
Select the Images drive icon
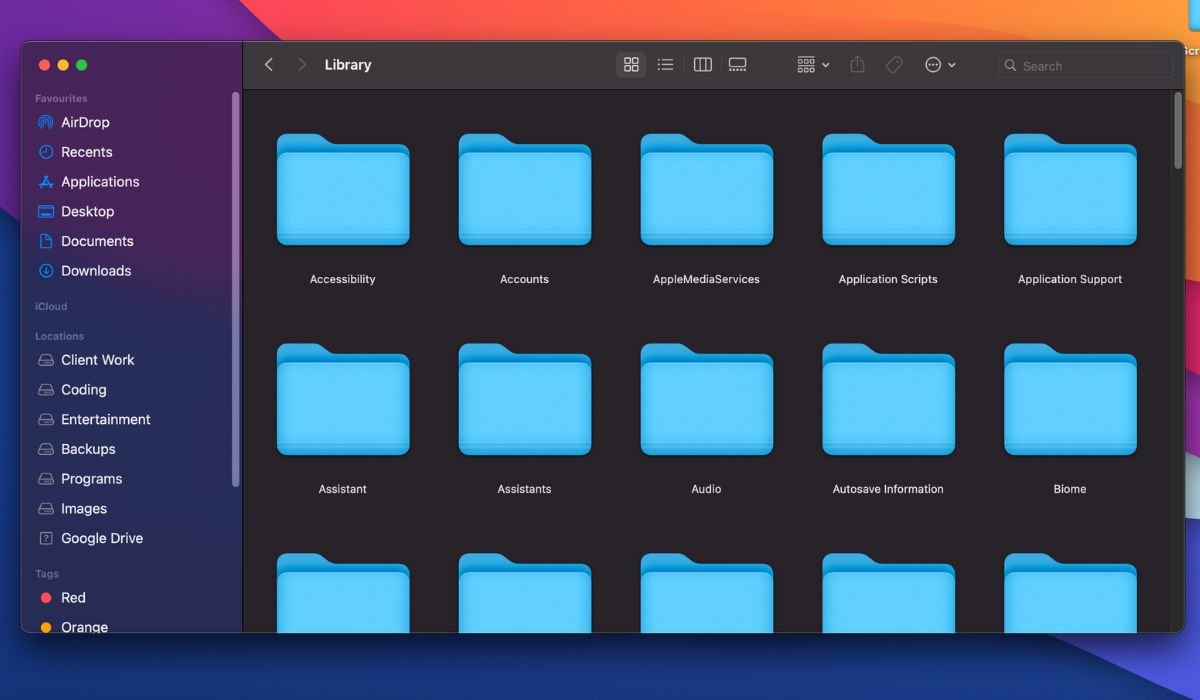point(45,508)
